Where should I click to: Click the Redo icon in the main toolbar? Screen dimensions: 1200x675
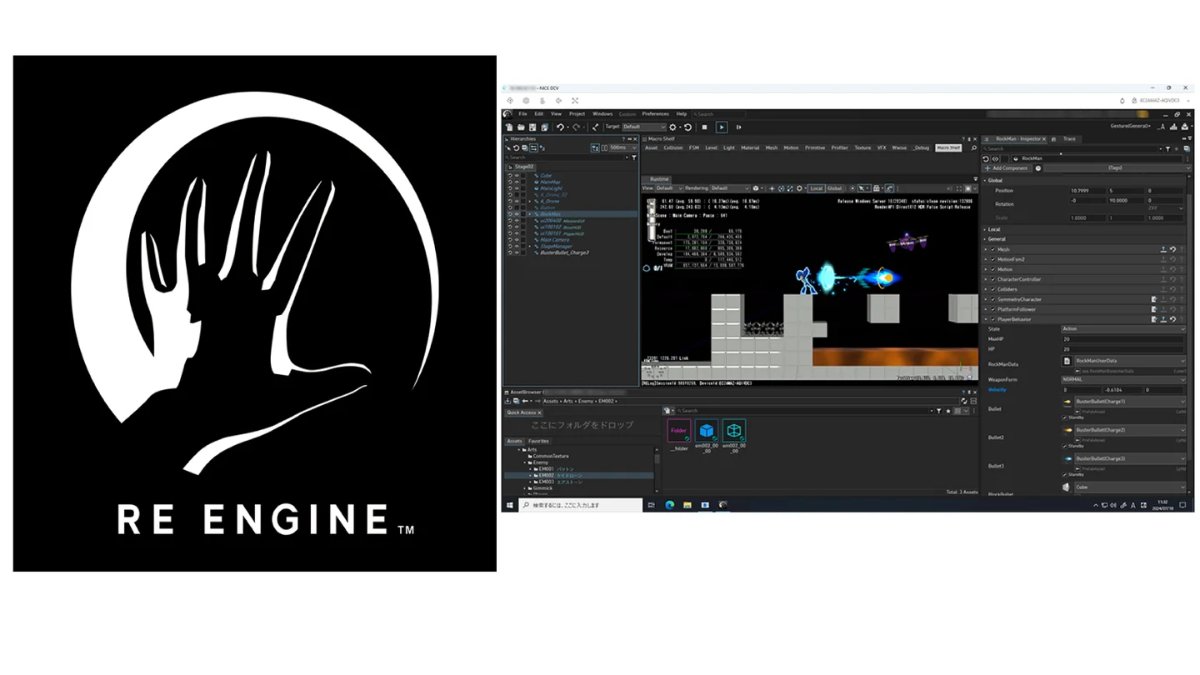[x=576, y=127]
